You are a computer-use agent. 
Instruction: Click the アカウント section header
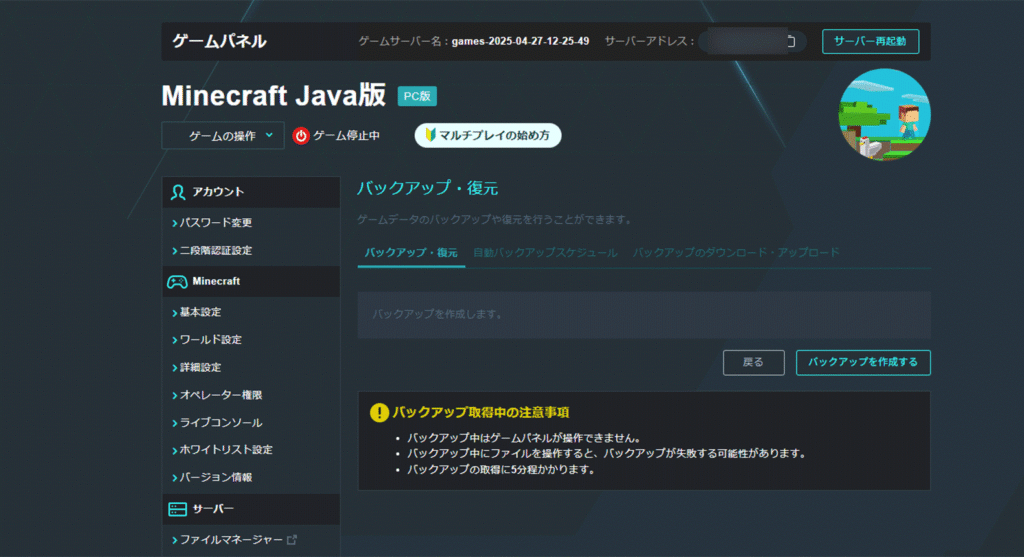click(x=251, y=192)
